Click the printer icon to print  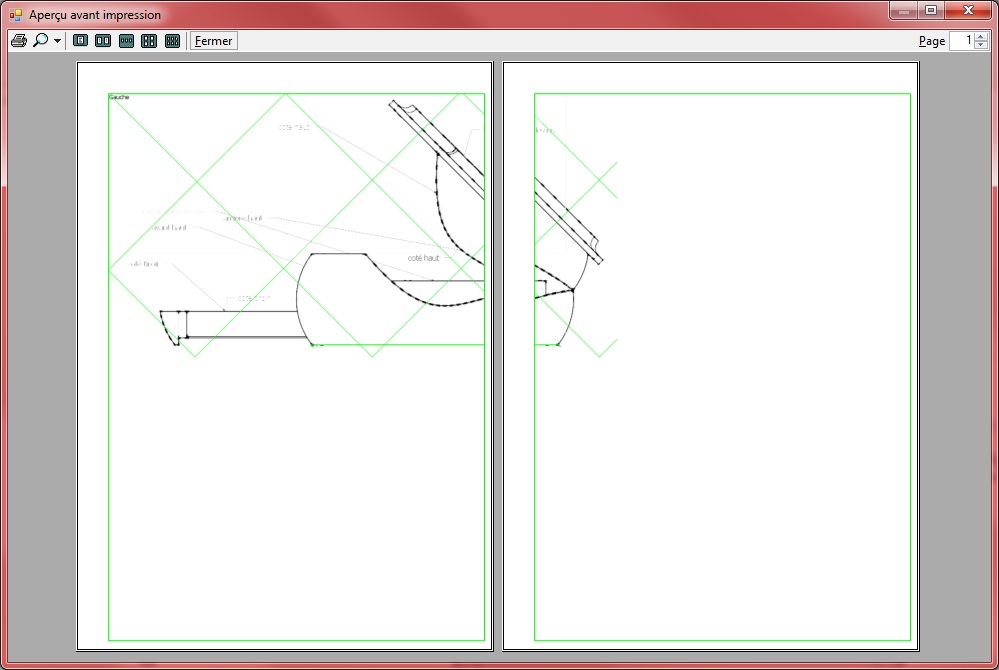click(18, 41)
